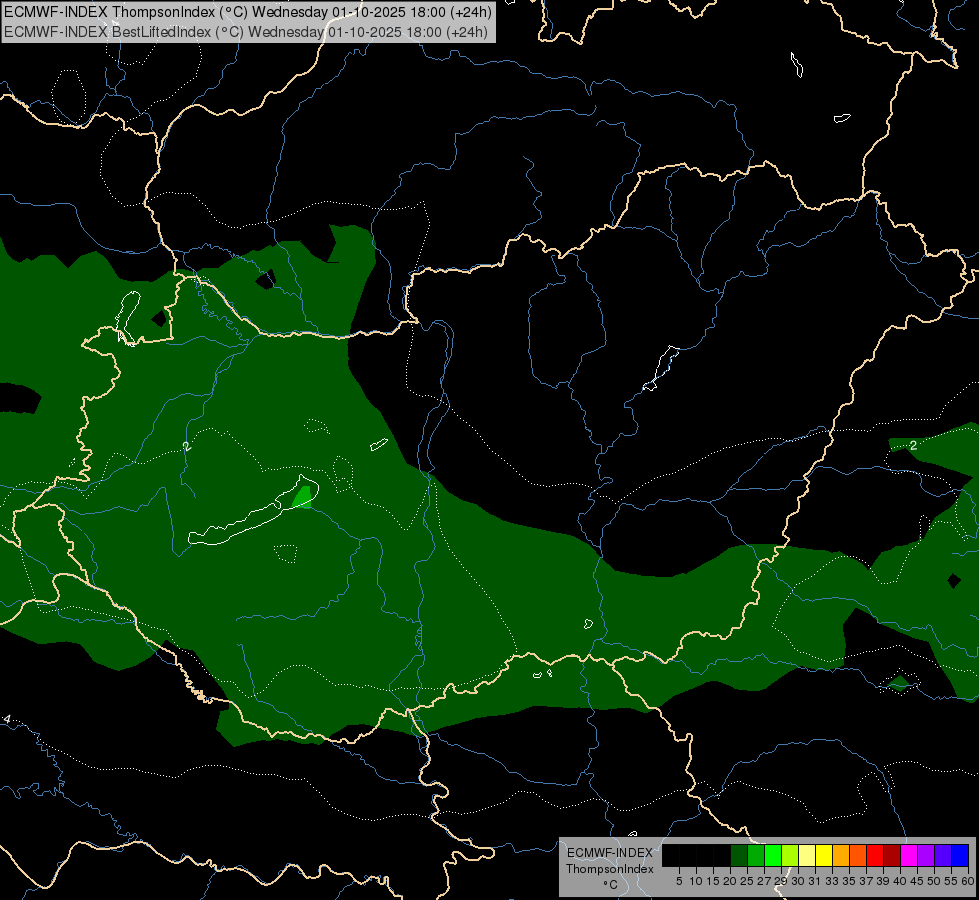
Task: Click the legend tick label 39
Action: click(x=883, y=881)
